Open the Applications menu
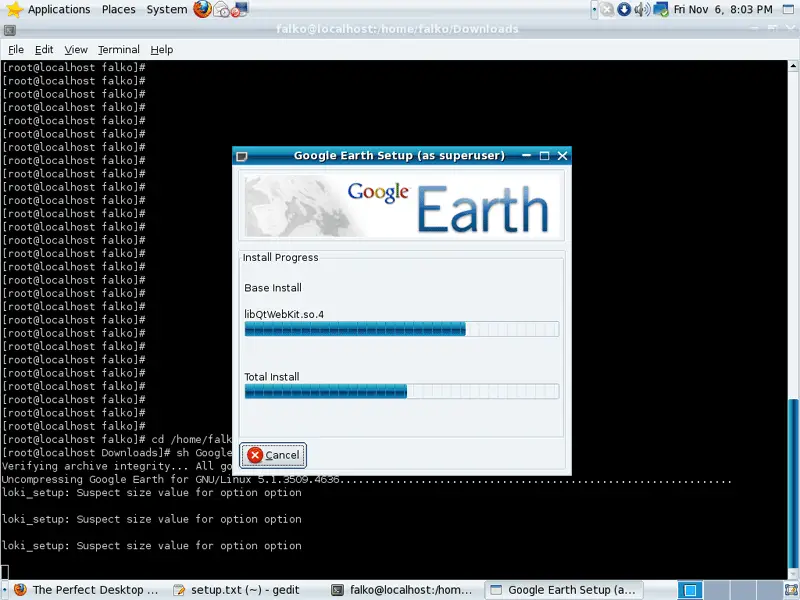 59,9
